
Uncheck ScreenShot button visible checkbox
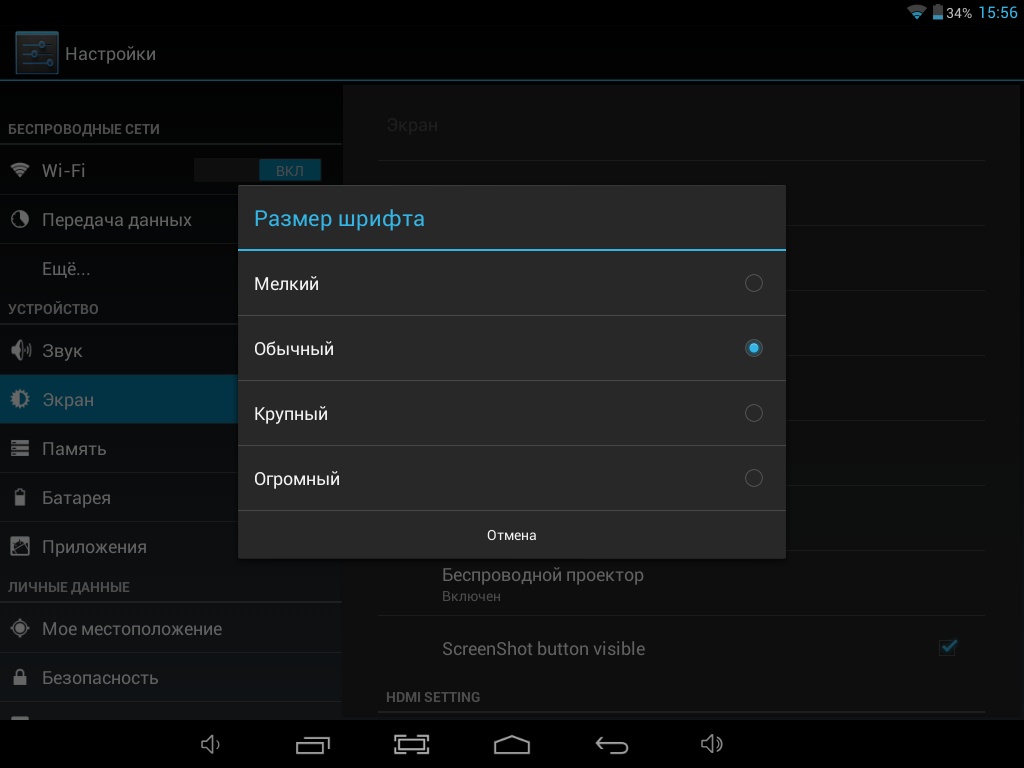tap(947, 648)
